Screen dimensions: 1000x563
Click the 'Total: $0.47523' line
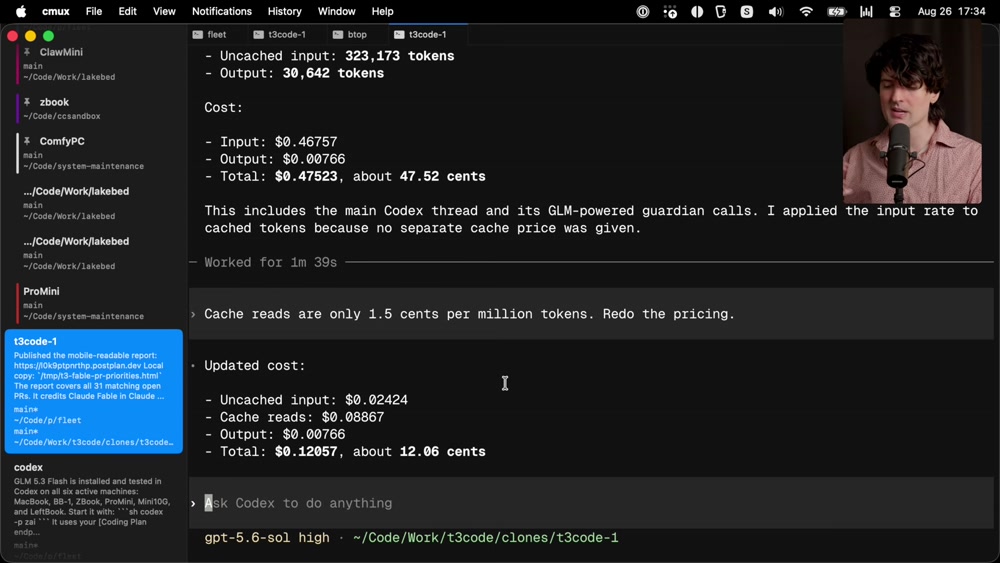pos(345,176)
